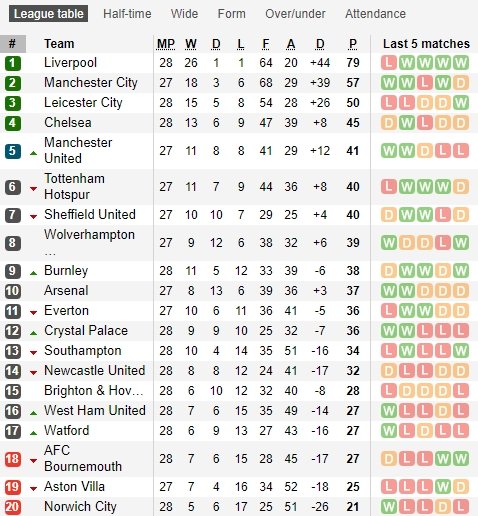Click the red position 20 badge
Image resolution: width=478 pixels, height=516 pixels.
coord(13,507)
